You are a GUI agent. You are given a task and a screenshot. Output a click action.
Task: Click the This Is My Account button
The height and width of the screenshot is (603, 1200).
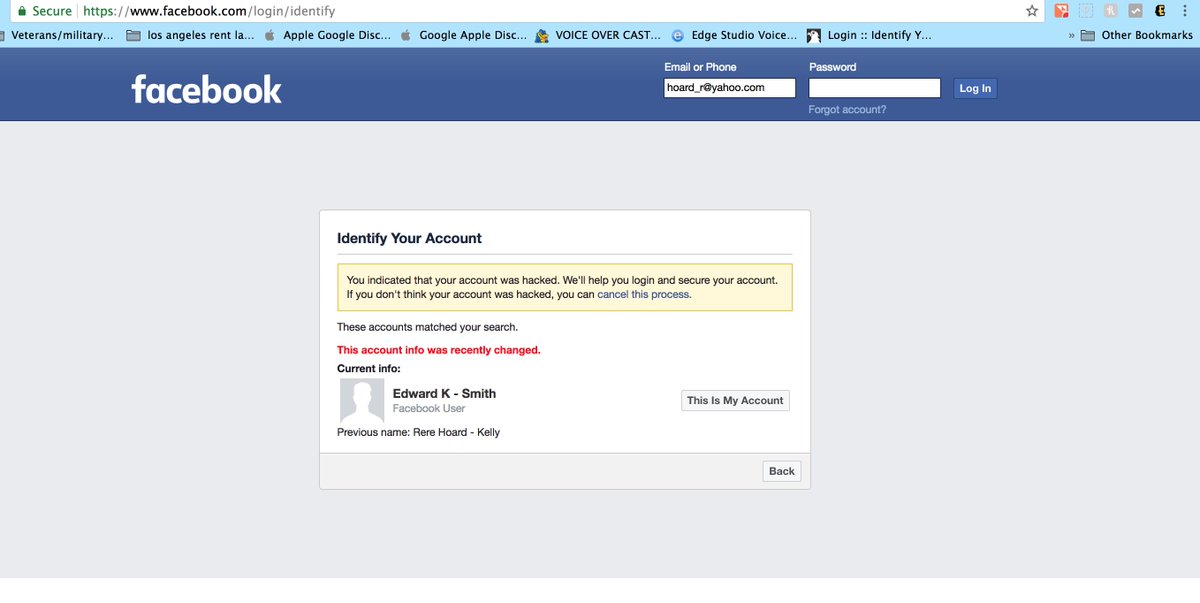[735, 401]
